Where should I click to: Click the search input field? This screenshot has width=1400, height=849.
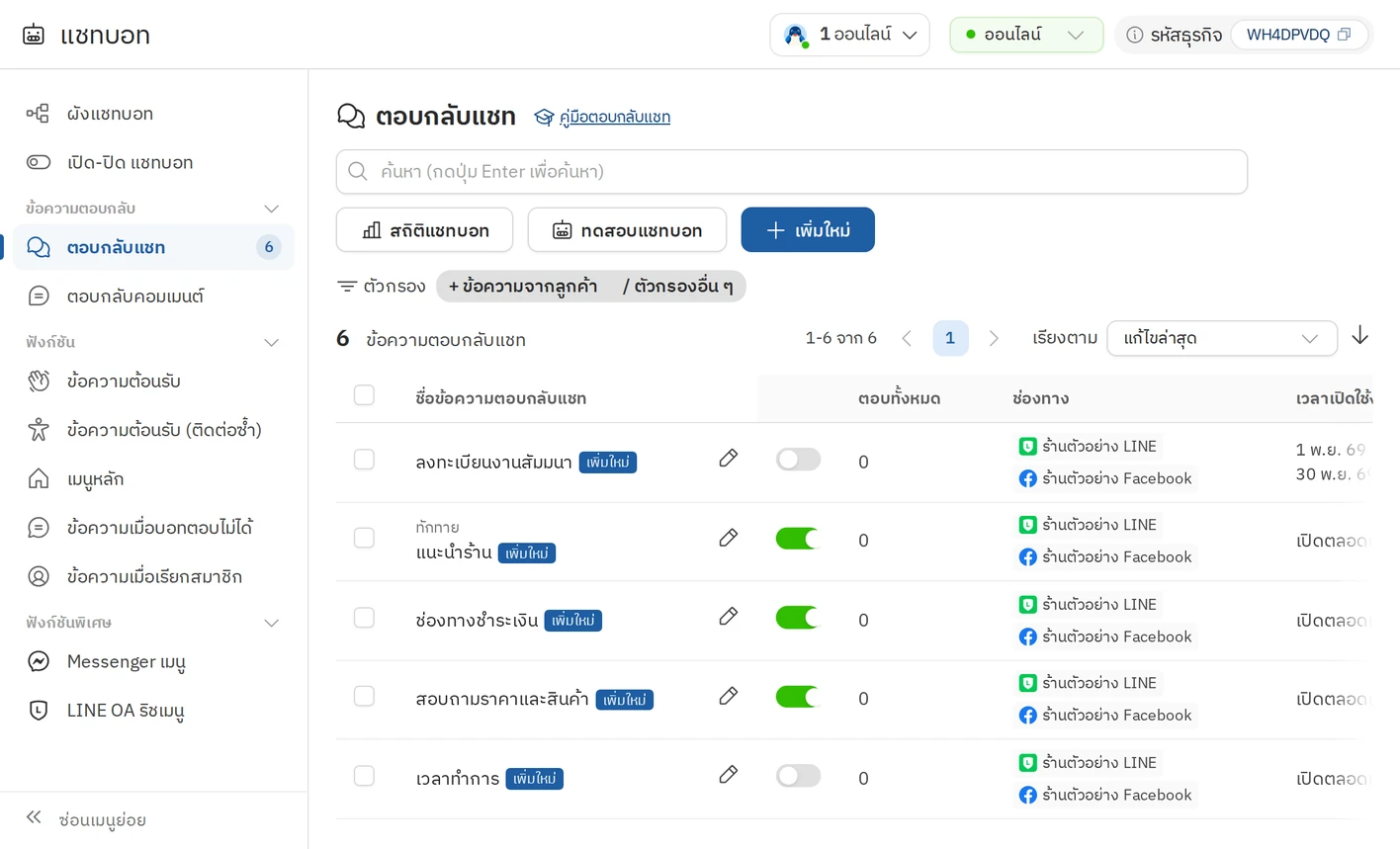[792, 172]
